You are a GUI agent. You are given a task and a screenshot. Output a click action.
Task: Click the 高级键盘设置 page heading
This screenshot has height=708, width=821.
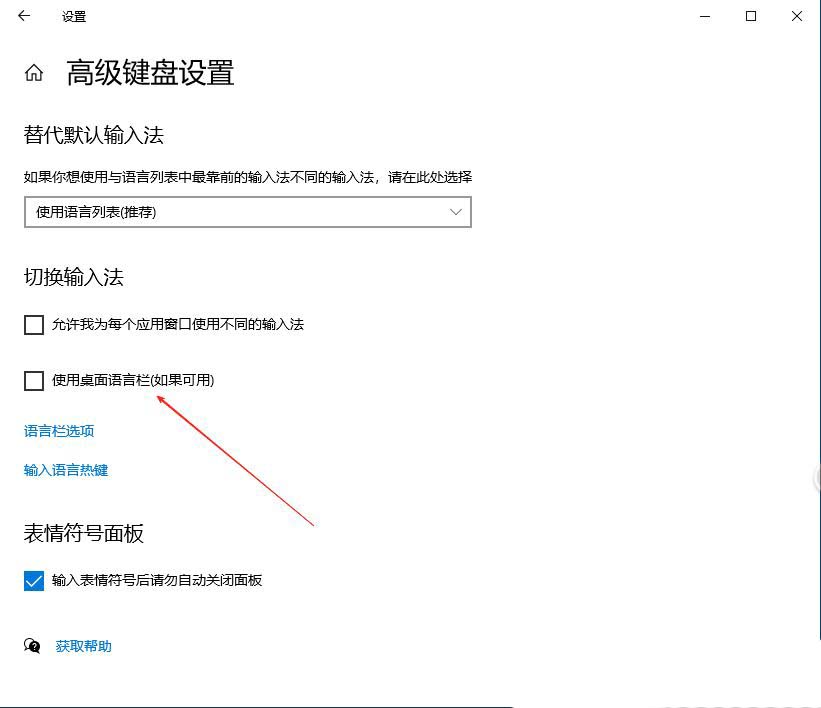[150, 73]
